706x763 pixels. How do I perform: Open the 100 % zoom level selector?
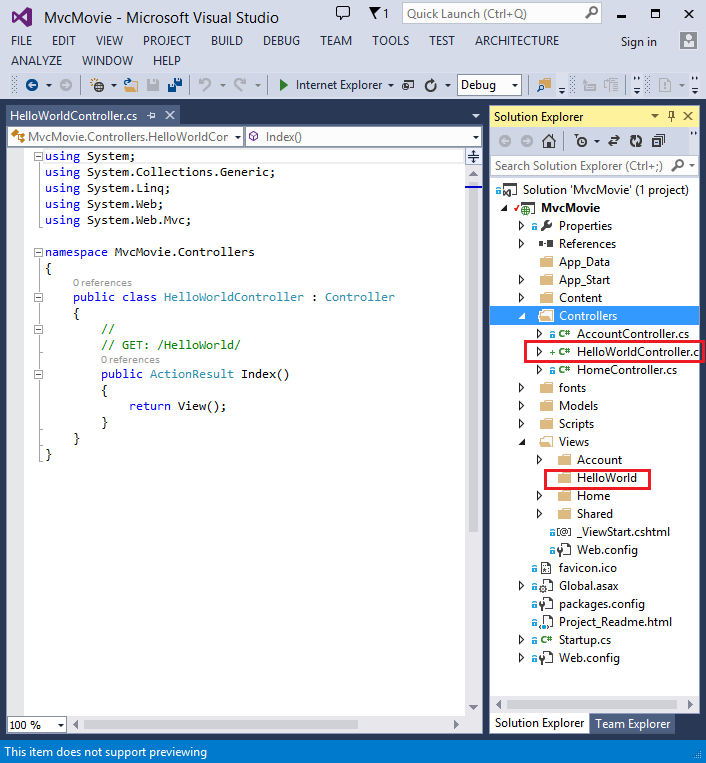click(x=36, y=725)
